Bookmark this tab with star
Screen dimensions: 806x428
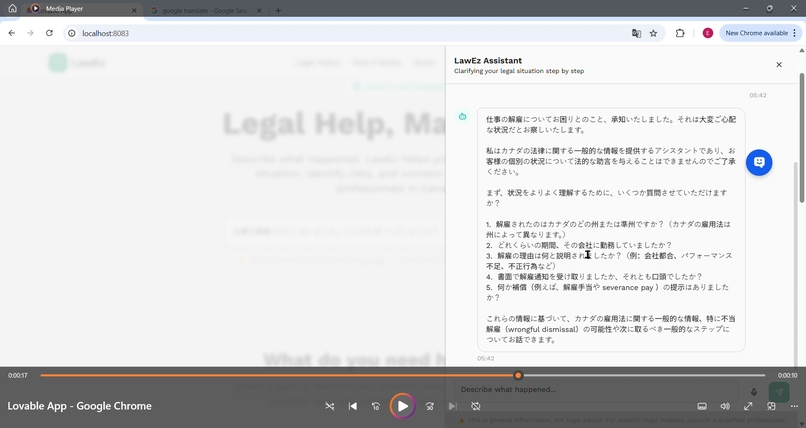(x=653, y=33)
